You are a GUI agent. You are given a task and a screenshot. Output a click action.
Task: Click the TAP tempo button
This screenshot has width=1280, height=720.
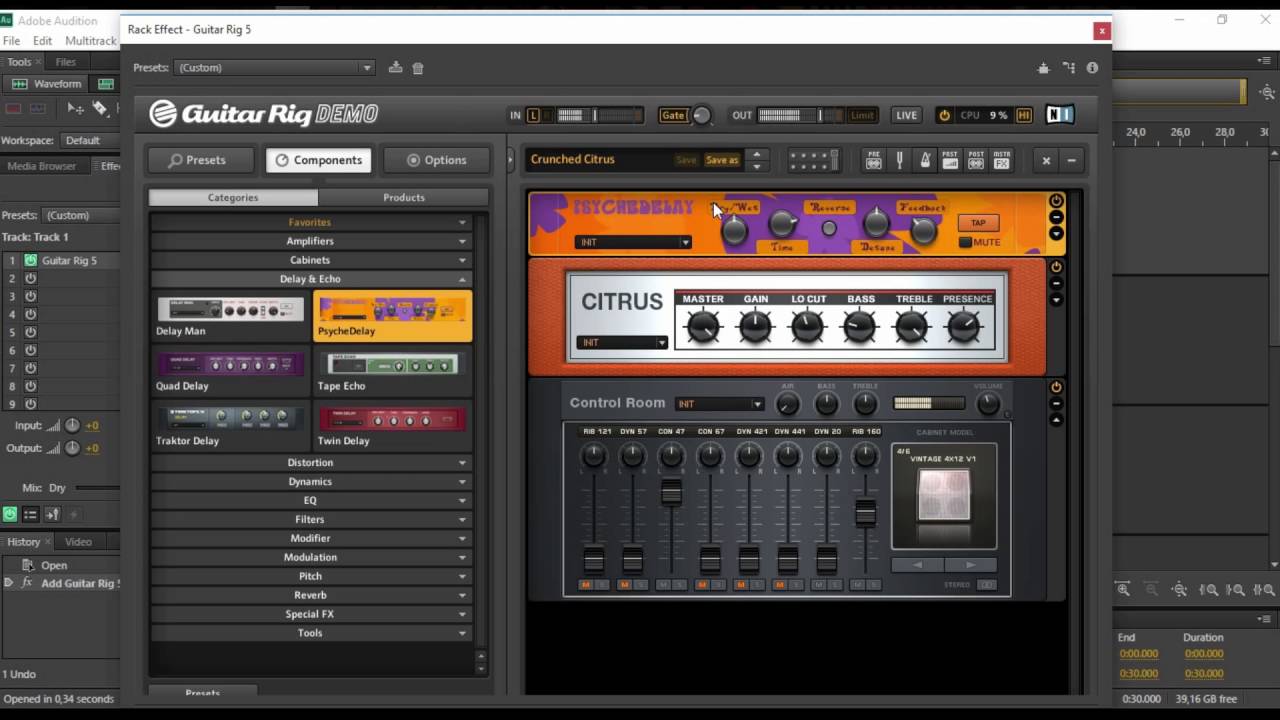(979, 223)
